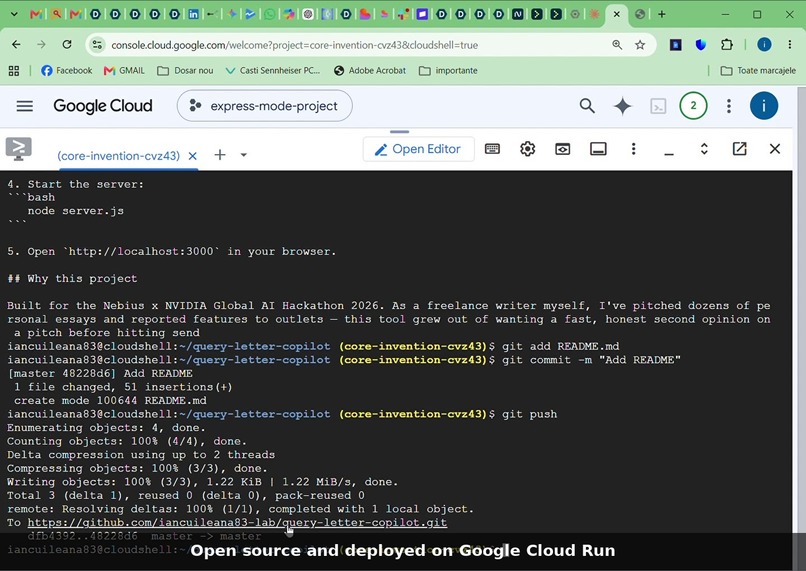Screen dimensions: 806x571
Task: Switch to the ChatGPT browser tab
Action: coord(307,14)
